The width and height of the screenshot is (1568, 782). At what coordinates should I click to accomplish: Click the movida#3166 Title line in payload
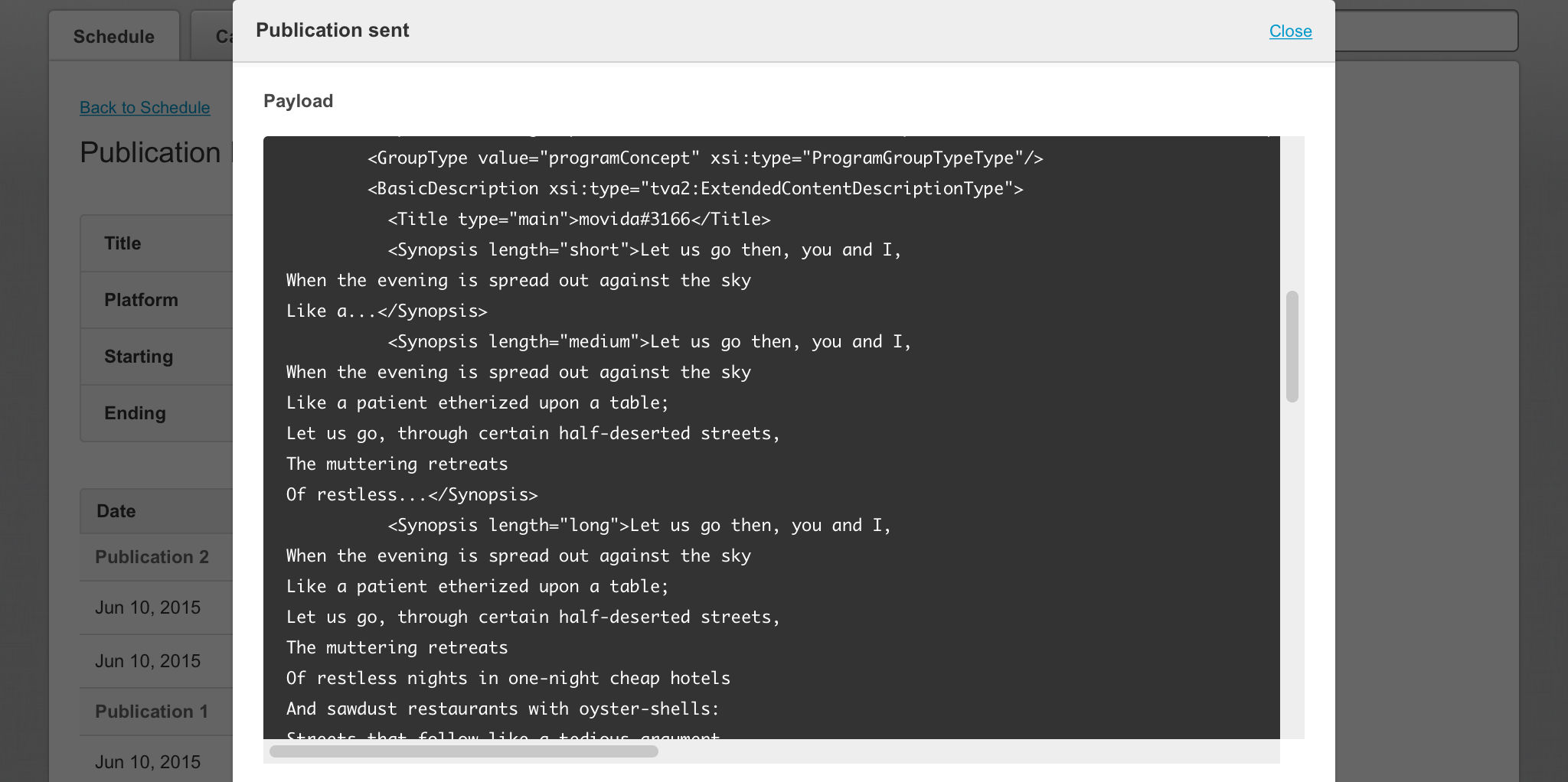click(x=579, y=220)
